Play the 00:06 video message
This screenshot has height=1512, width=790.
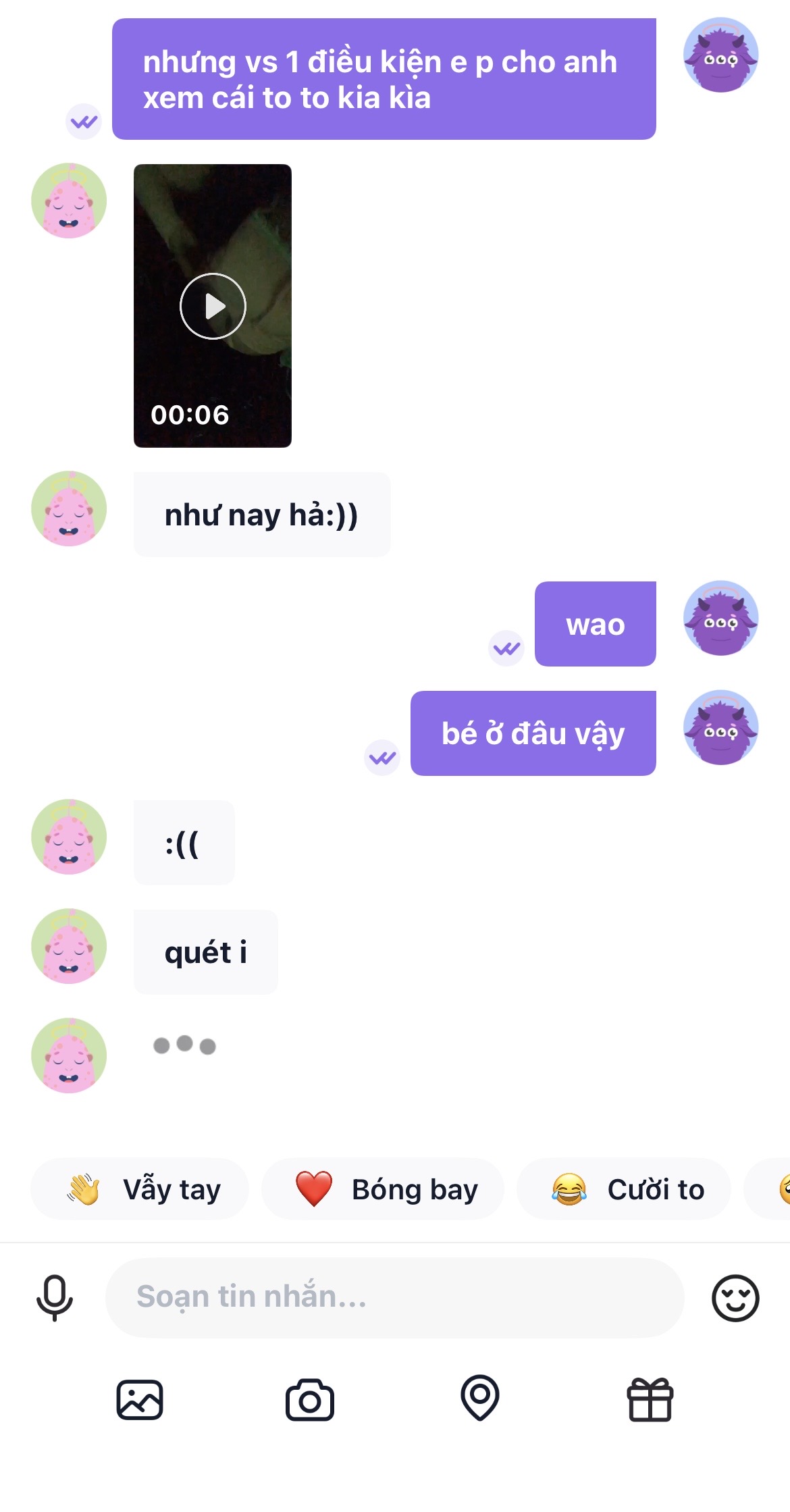213,306
